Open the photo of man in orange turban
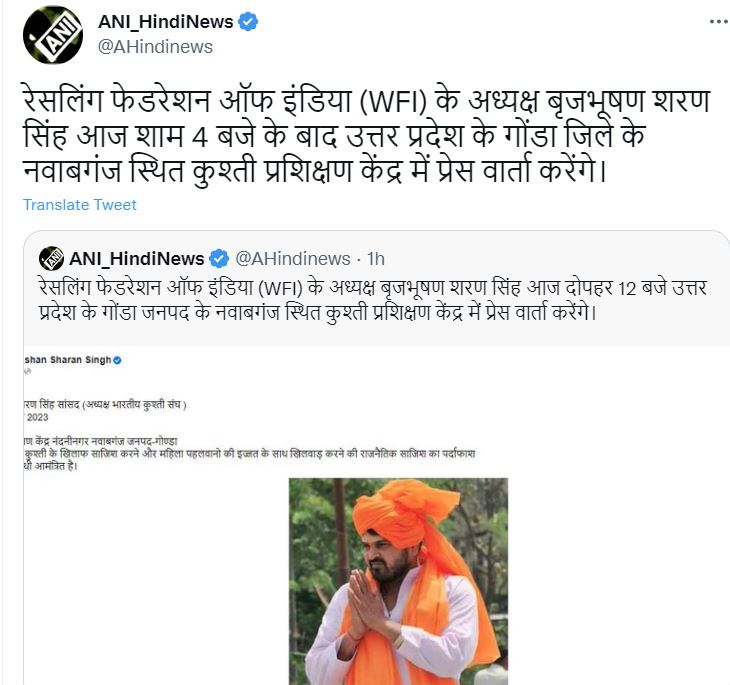This screenshot has width=730, height=685. click(x=399, y=581)
